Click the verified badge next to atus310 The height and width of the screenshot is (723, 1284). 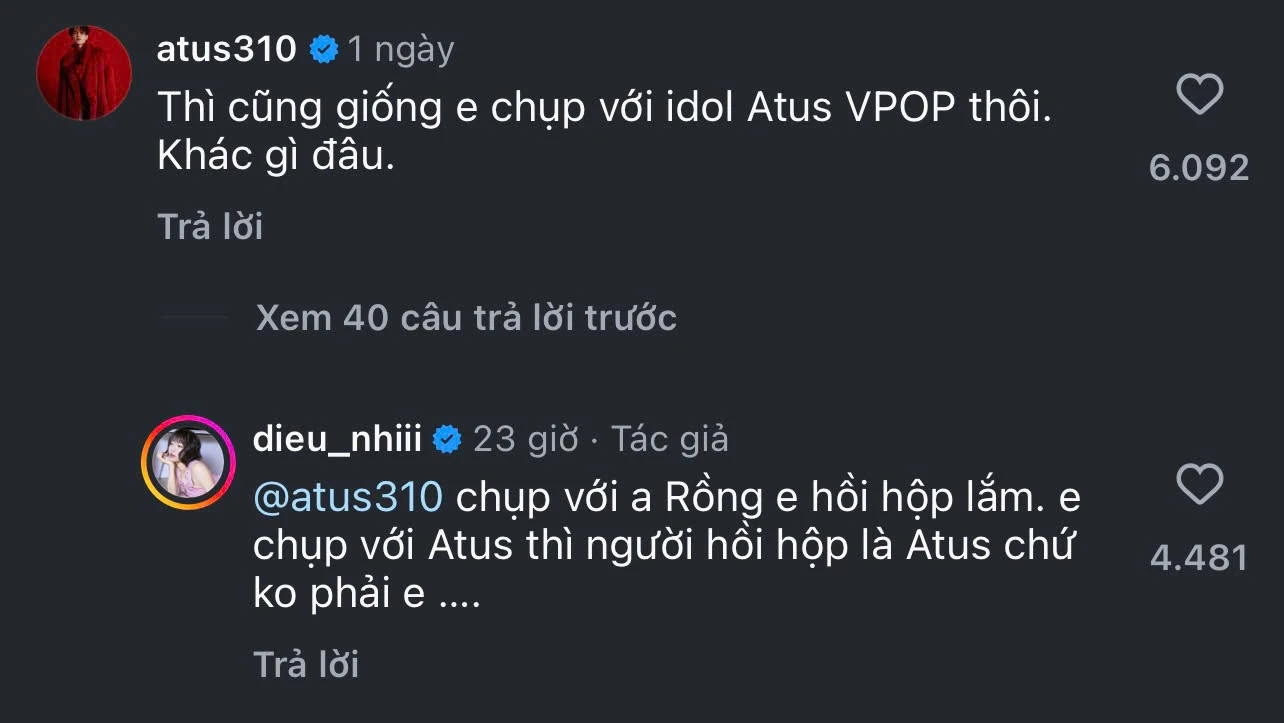pos(323,49)
